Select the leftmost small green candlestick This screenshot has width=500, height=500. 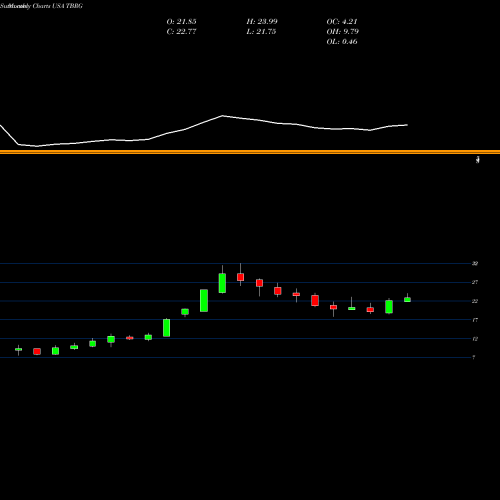pos(18,349)
